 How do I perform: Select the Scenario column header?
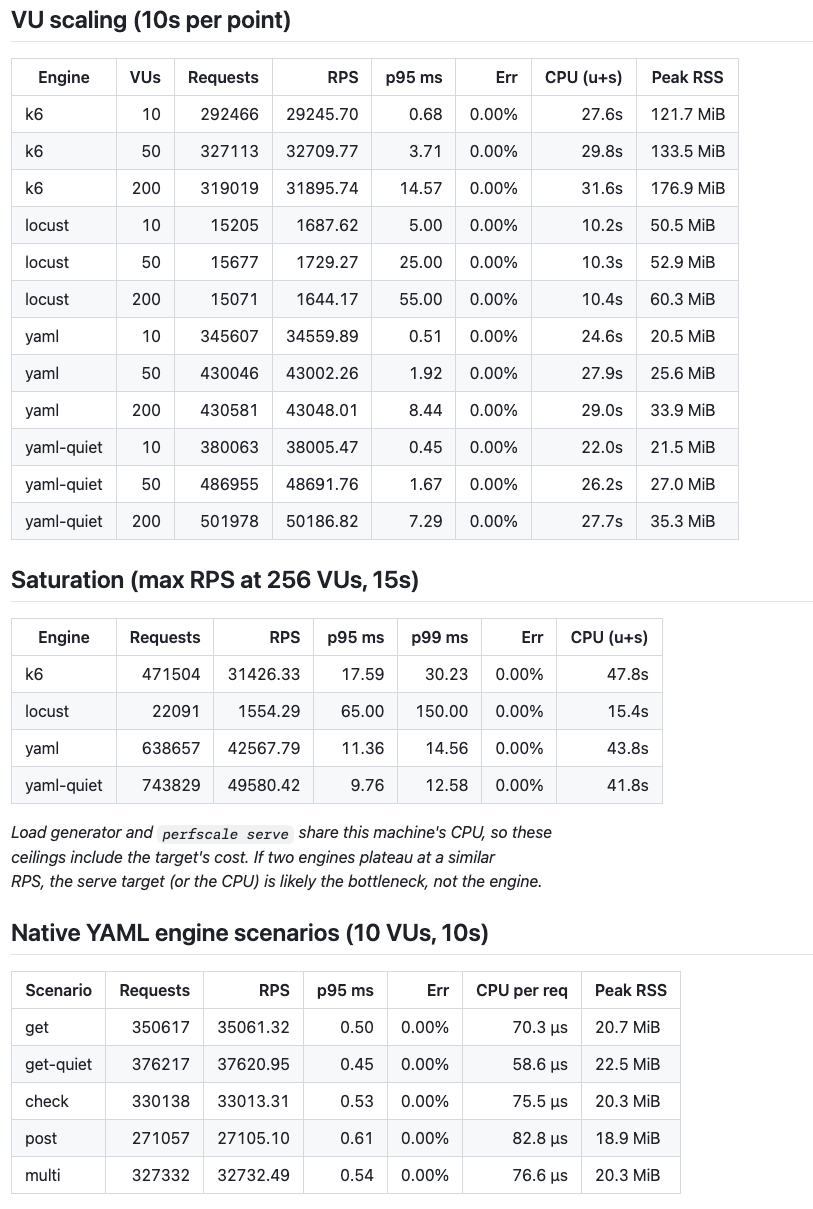[58, 990]
